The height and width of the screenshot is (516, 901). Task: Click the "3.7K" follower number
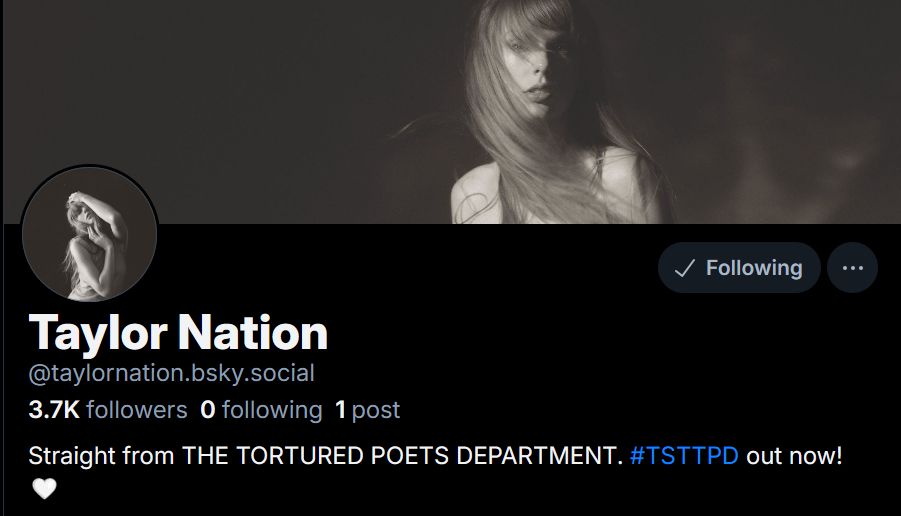tap(54, 410)
